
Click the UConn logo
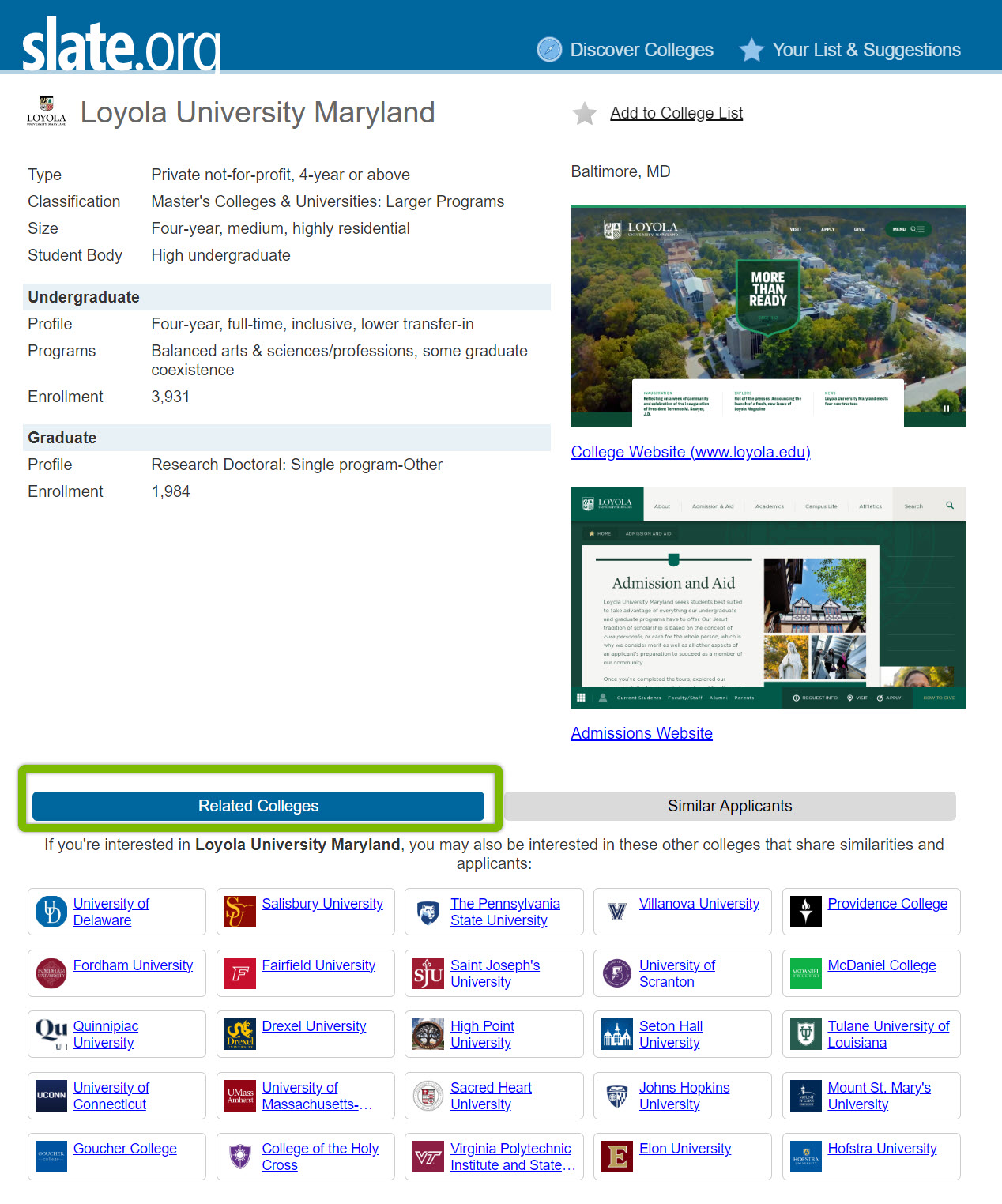pos(51,1096)
